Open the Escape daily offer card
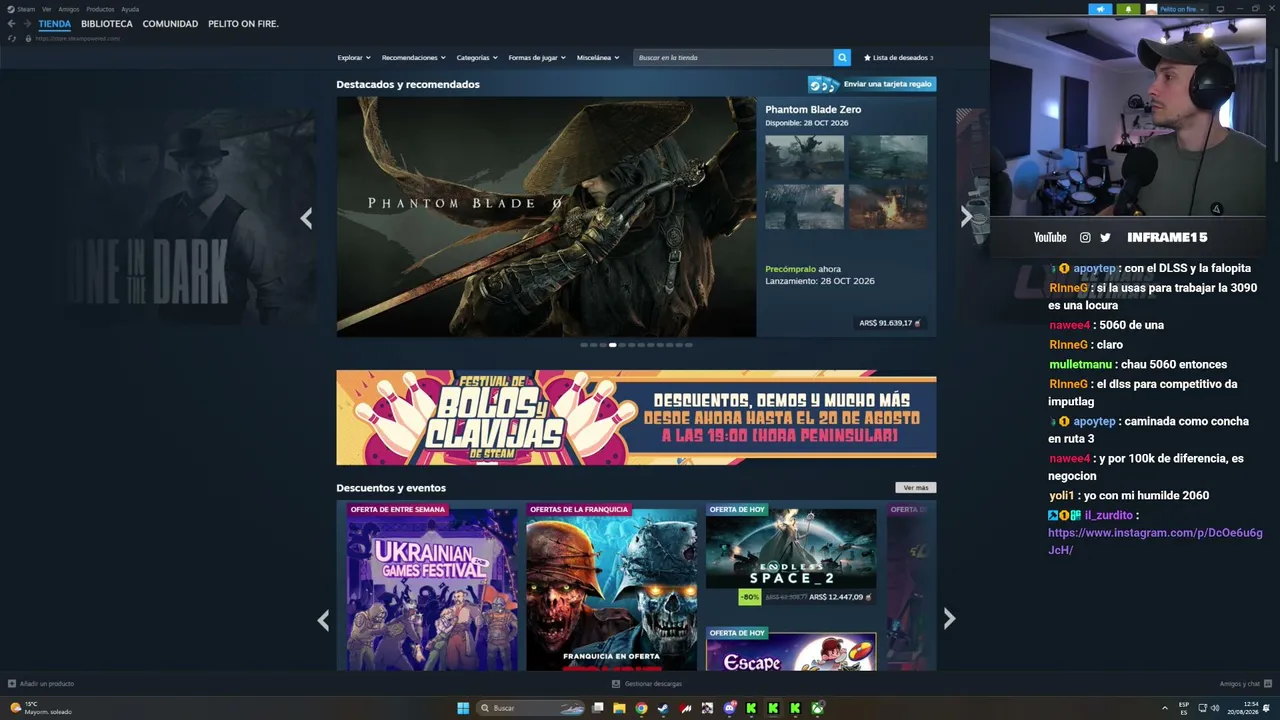 point(791,649)
